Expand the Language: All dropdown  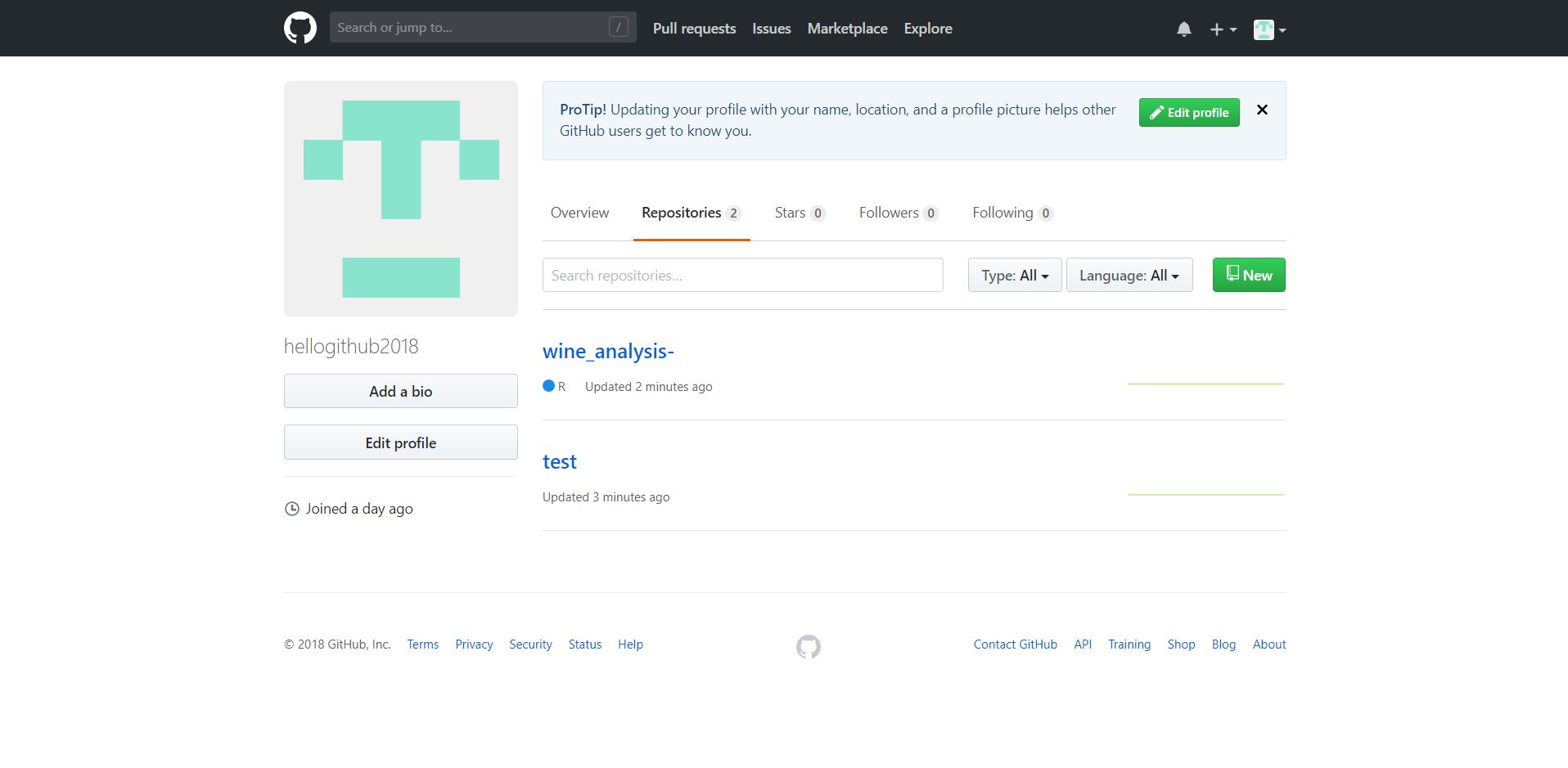click(1129, 275)
